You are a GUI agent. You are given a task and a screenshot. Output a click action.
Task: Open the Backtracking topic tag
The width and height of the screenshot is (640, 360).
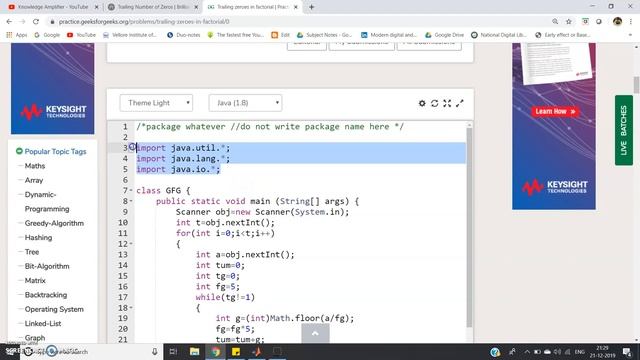coord(46,295)
